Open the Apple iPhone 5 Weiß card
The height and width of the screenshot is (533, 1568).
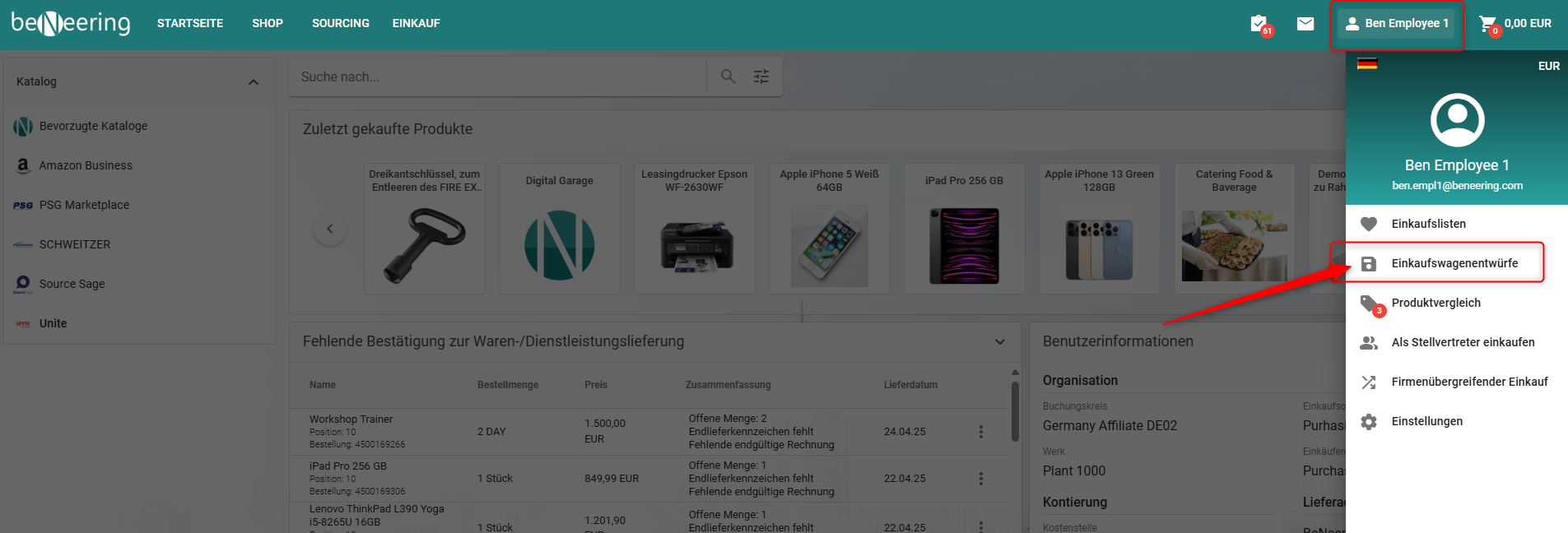click(830, 229)
